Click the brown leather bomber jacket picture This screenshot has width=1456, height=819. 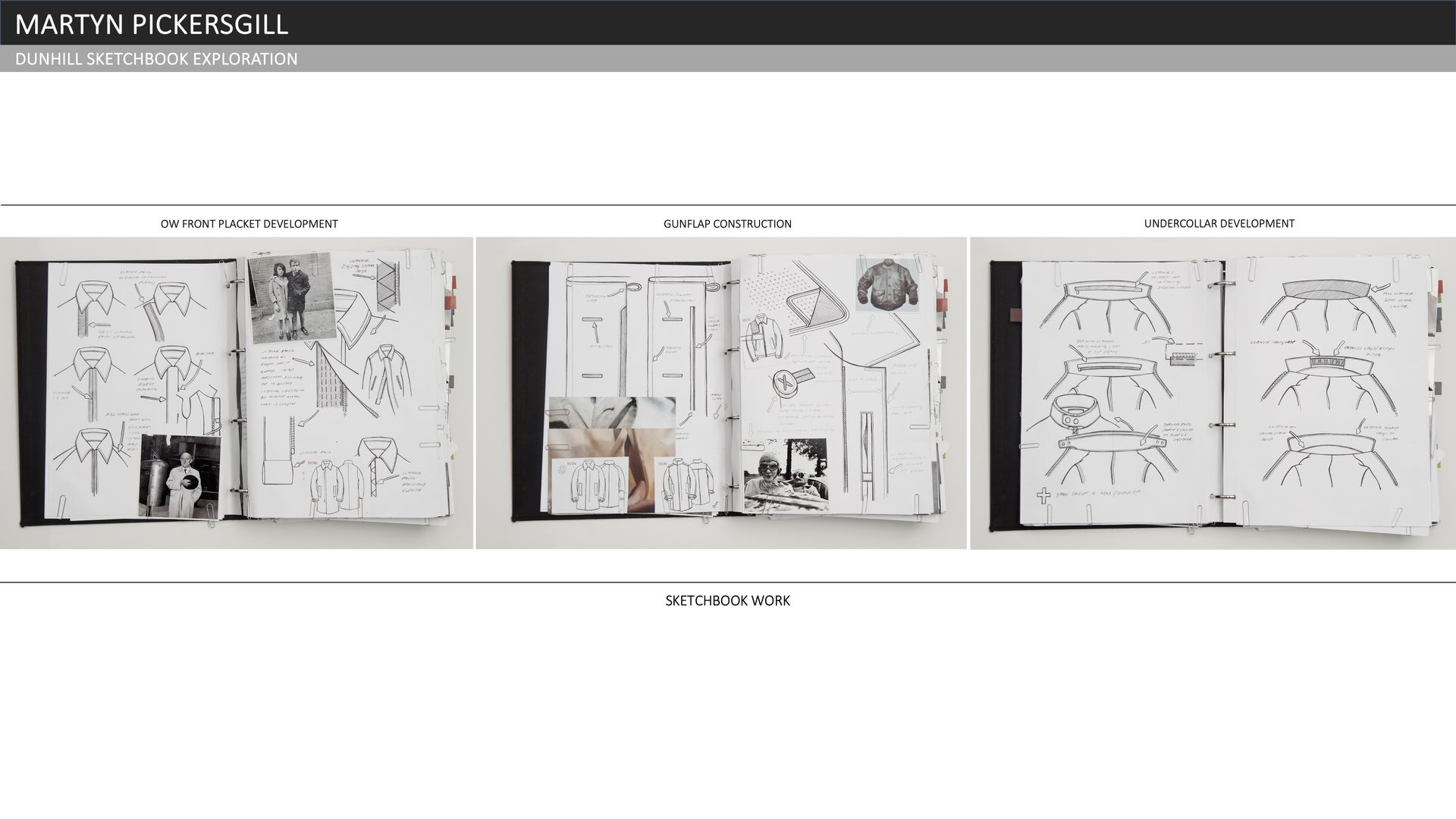click(888, 284)
